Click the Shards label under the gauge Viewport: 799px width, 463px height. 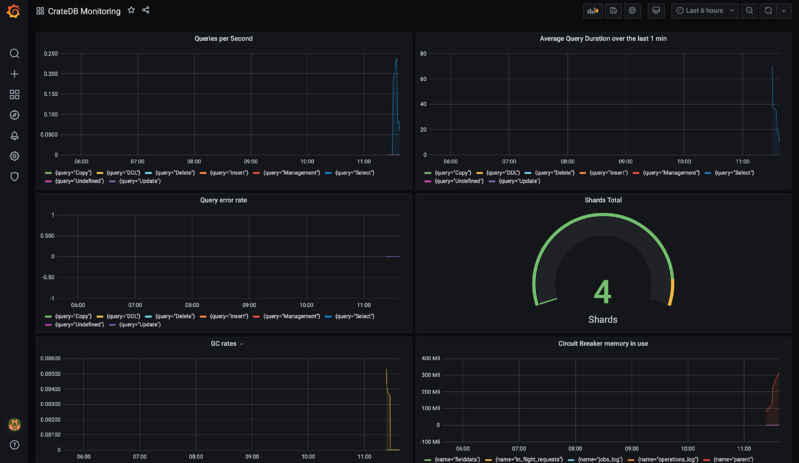[603, 320]
